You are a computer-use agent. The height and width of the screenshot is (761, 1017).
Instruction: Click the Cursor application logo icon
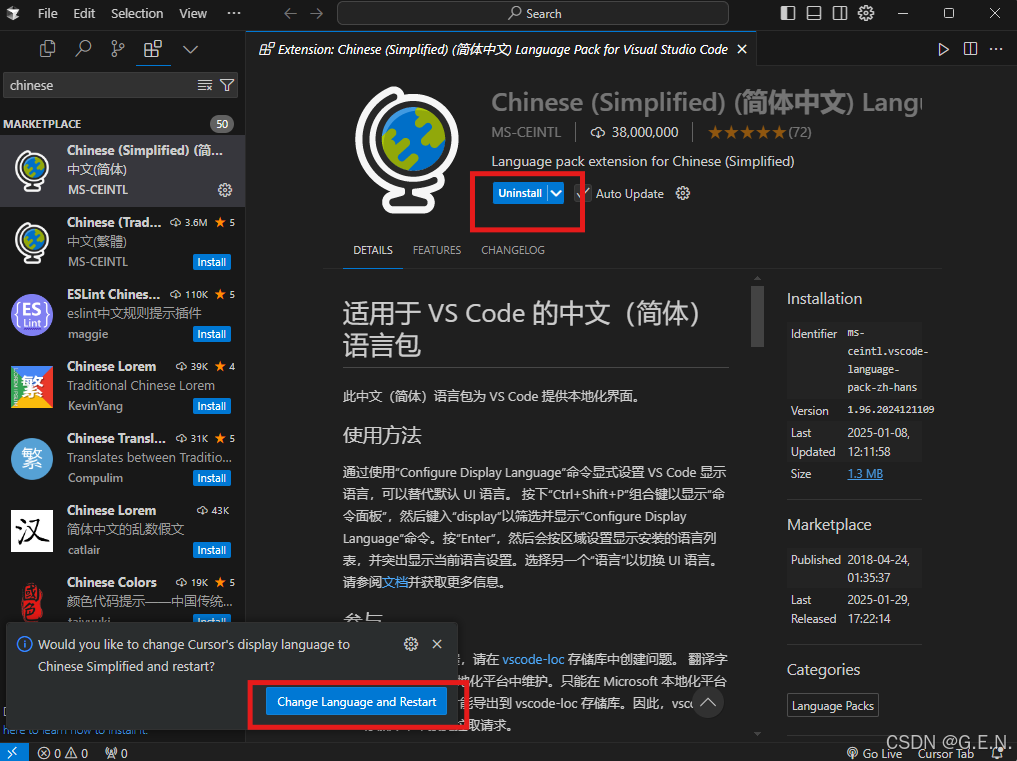click(13, 13)
